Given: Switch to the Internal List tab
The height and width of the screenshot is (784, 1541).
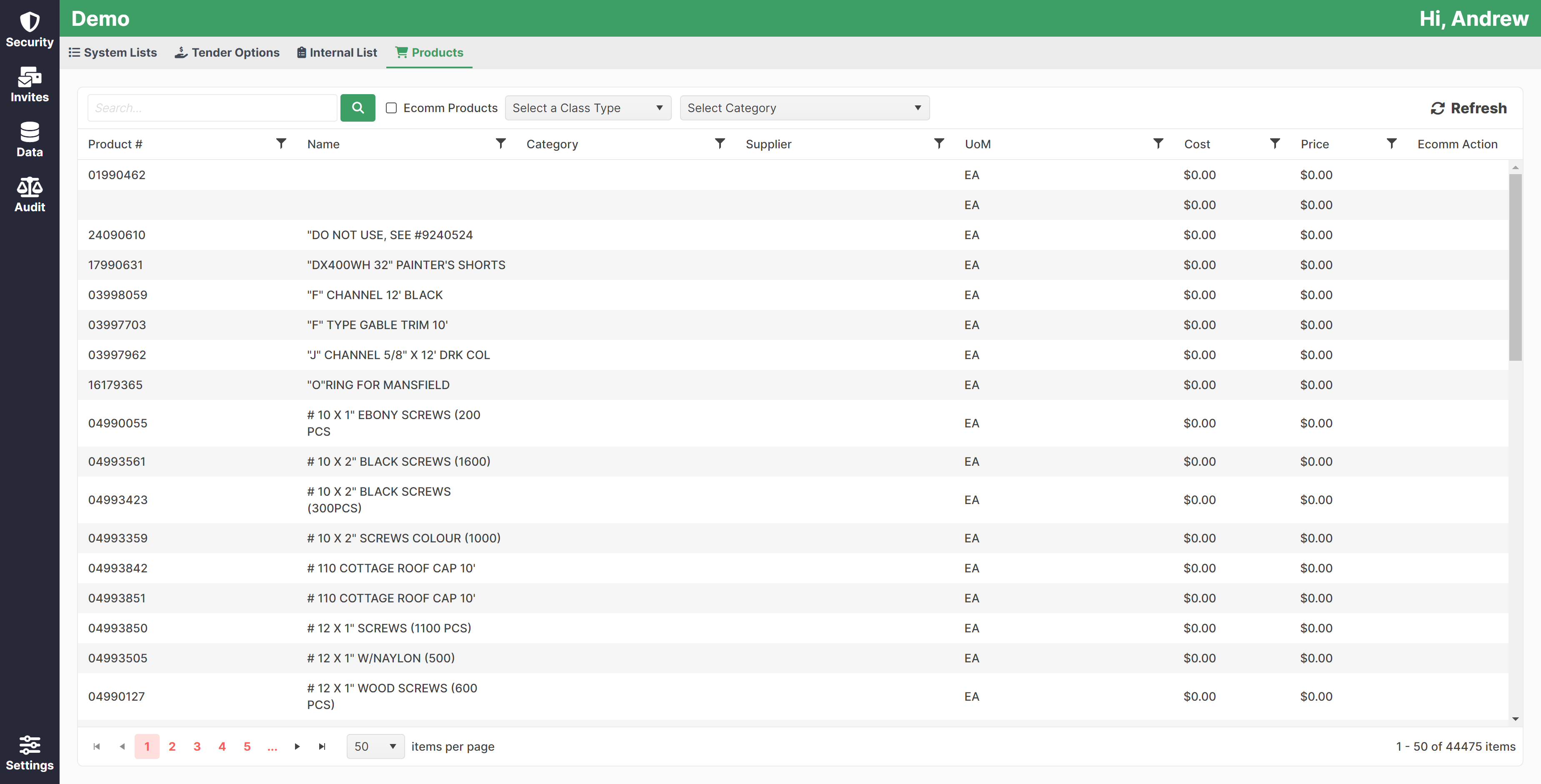Looking at the screenshot, I should coord(338,52).
